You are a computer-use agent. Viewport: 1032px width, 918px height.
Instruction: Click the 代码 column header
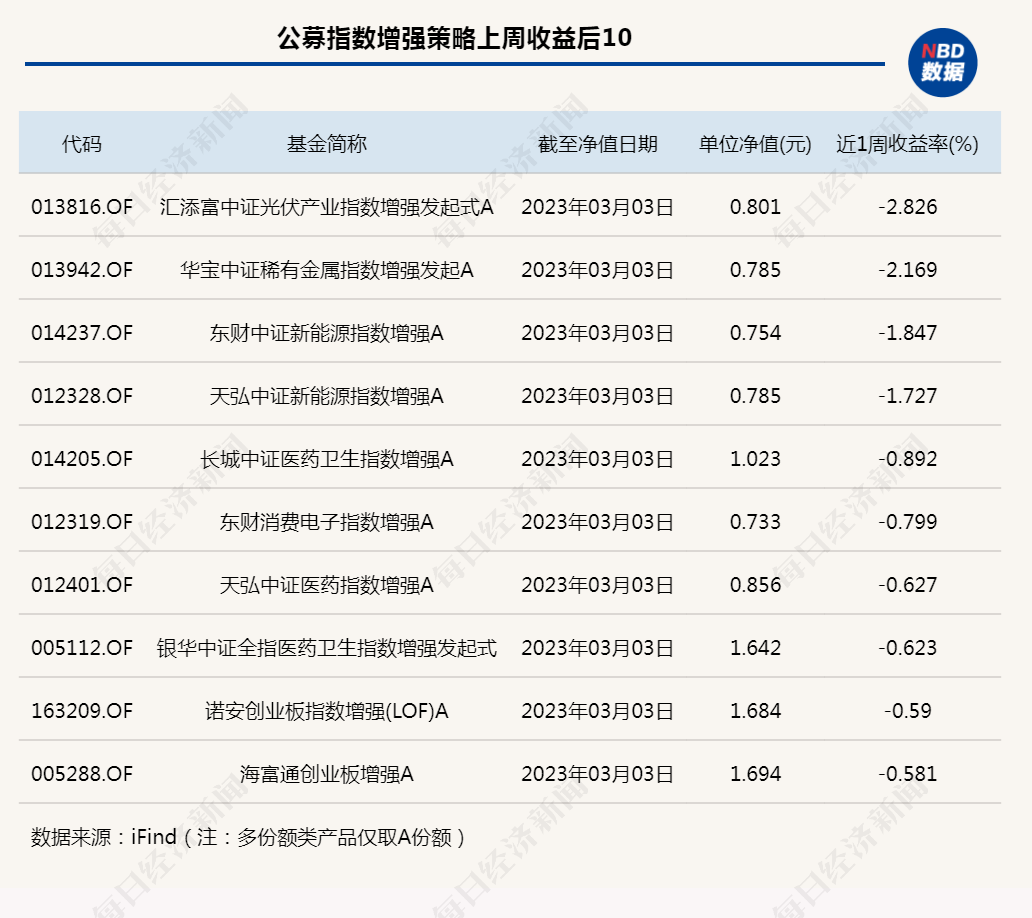(82, 143)
